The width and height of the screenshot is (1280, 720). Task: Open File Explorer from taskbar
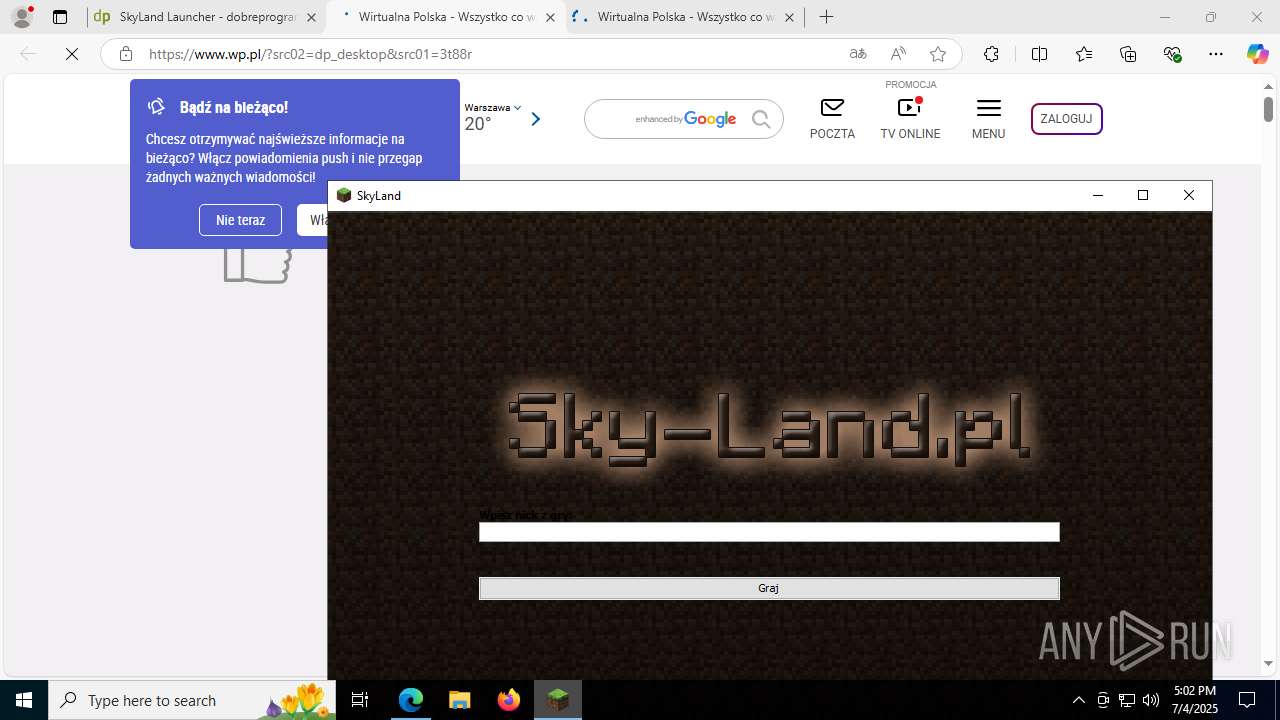tap(459, 700)
